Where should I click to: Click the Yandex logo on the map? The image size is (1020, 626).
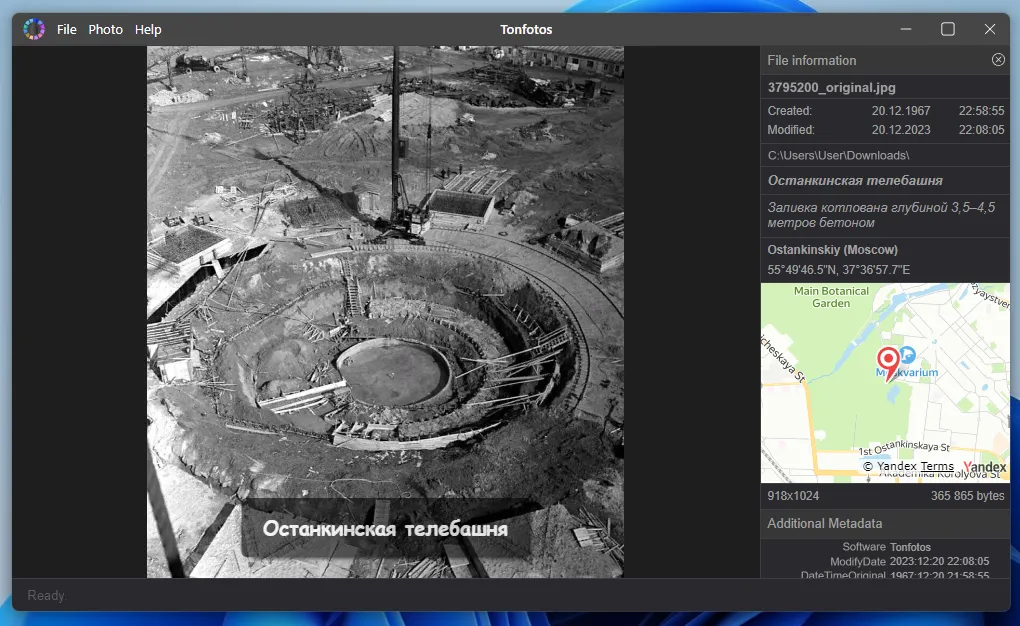coord(984,467)
